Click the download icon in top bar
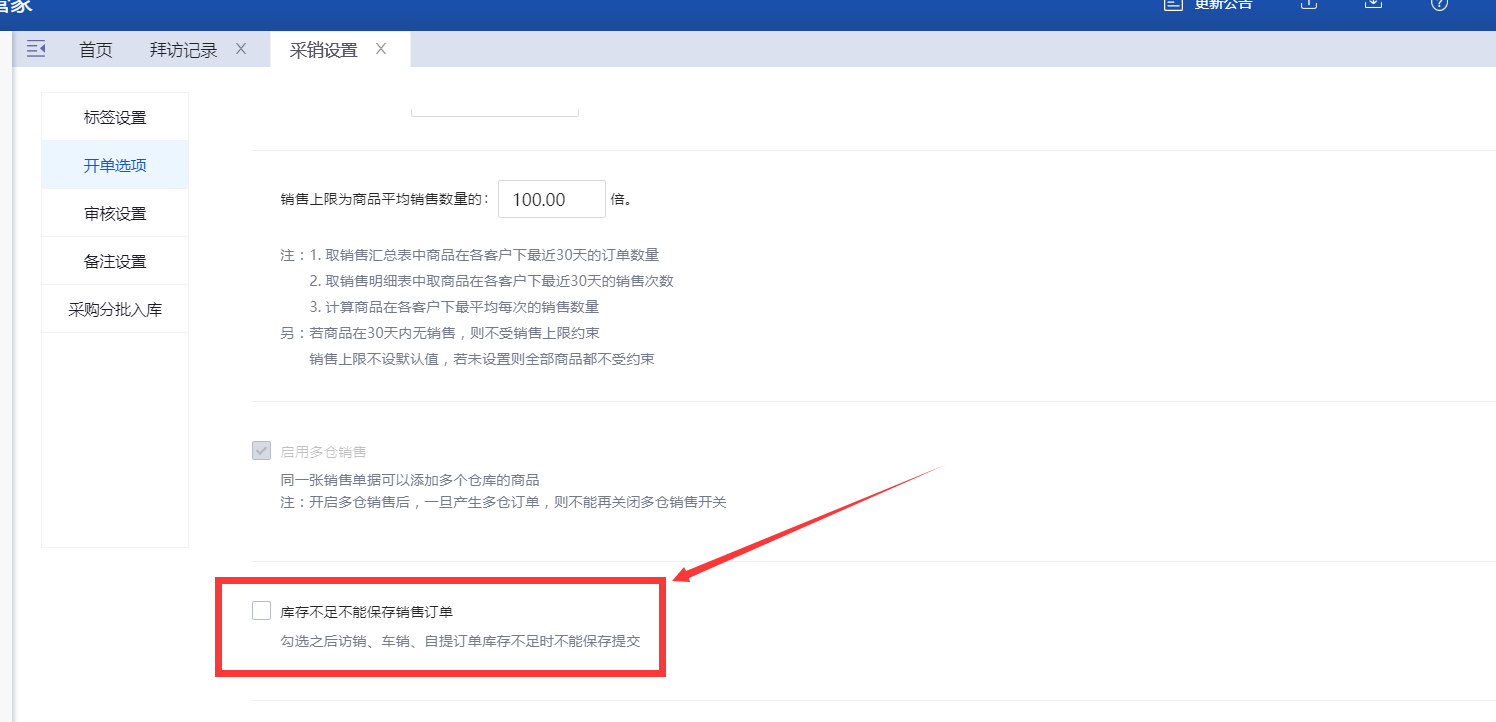Screen dimensions: 1496x722 tap(1374, 4)
